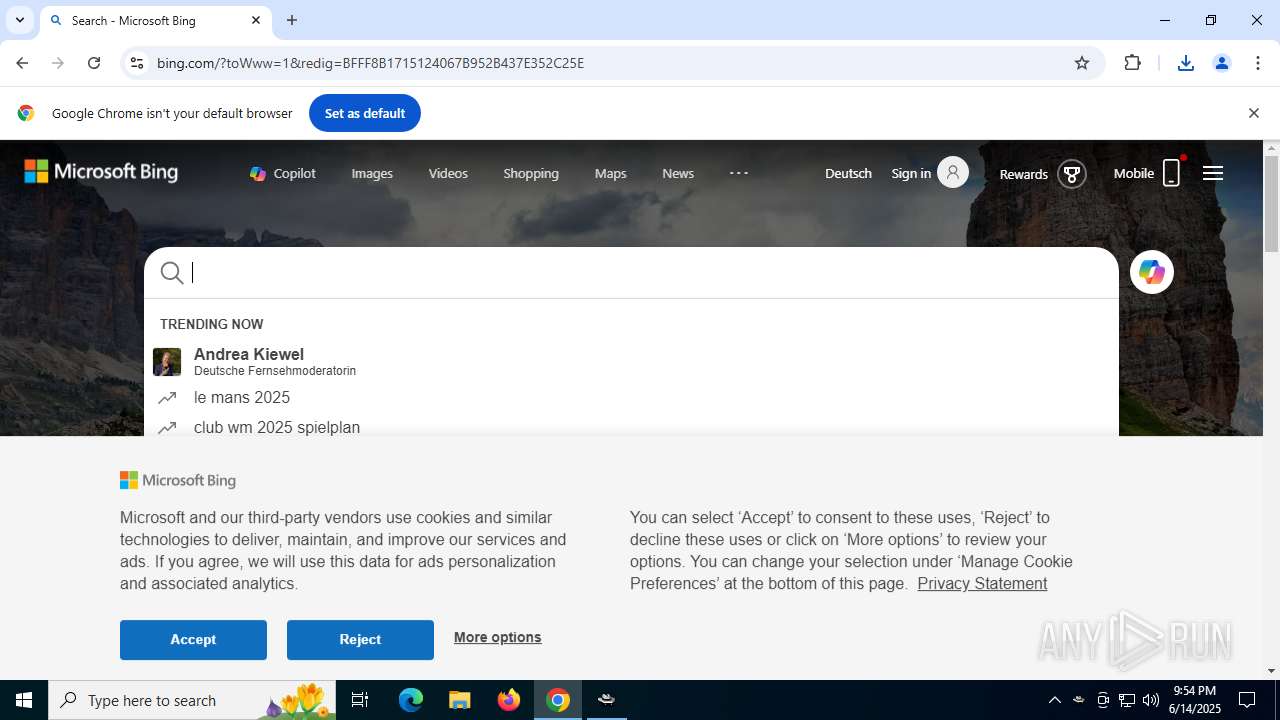Reject cookies with Reject button

(360, 640)
